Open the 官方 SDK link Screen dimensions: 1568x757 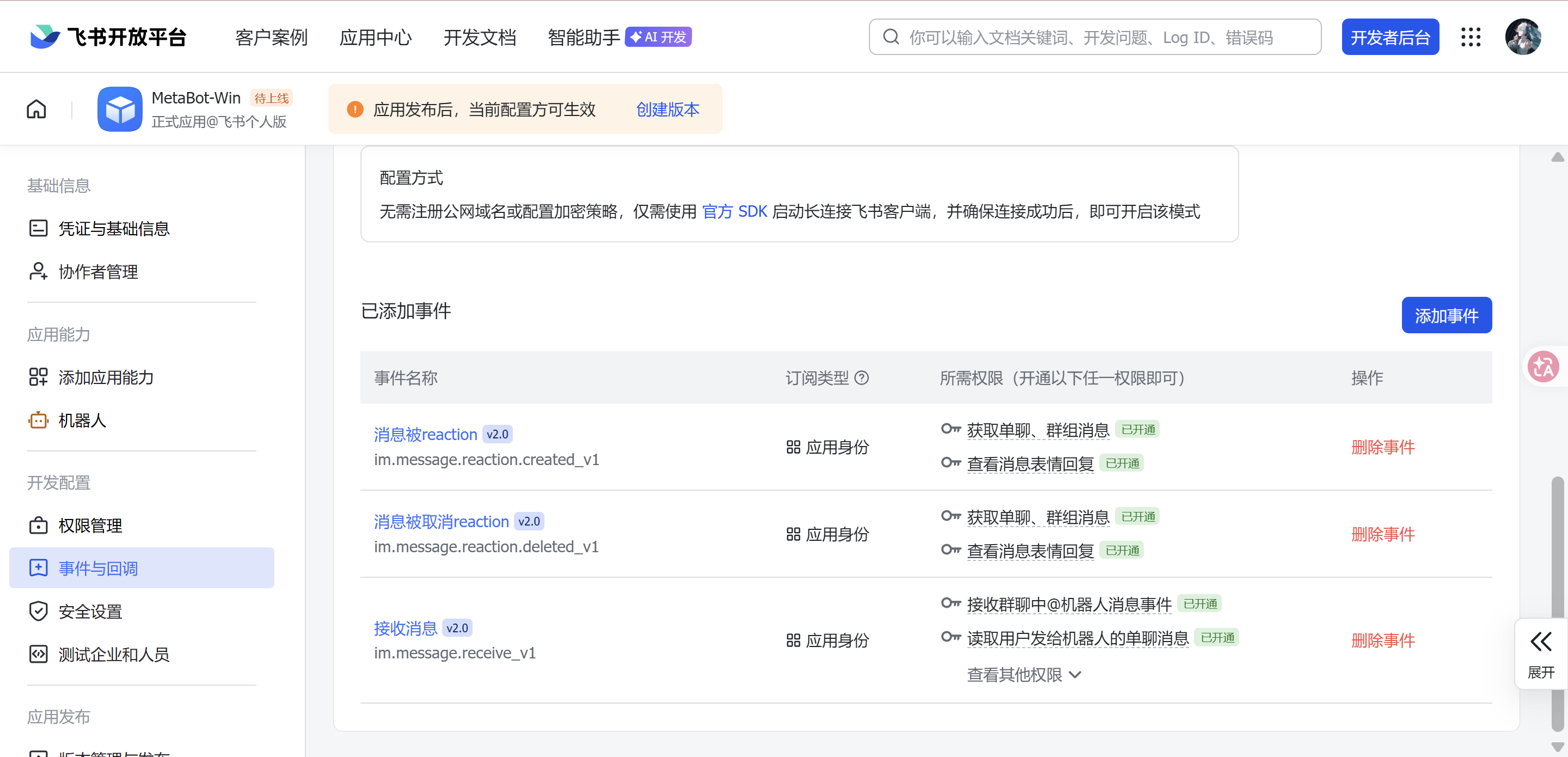click(x=734, y=211)
